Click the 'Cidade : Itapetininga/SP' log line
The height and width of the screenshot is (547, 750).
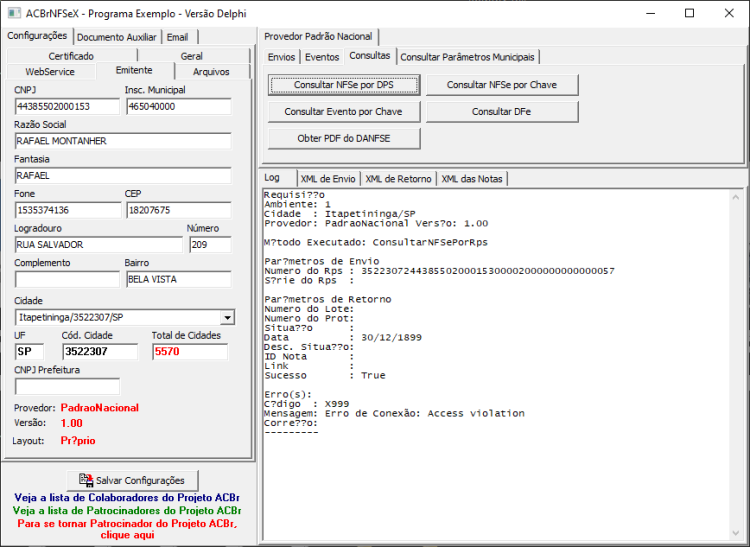pos(340,214)
